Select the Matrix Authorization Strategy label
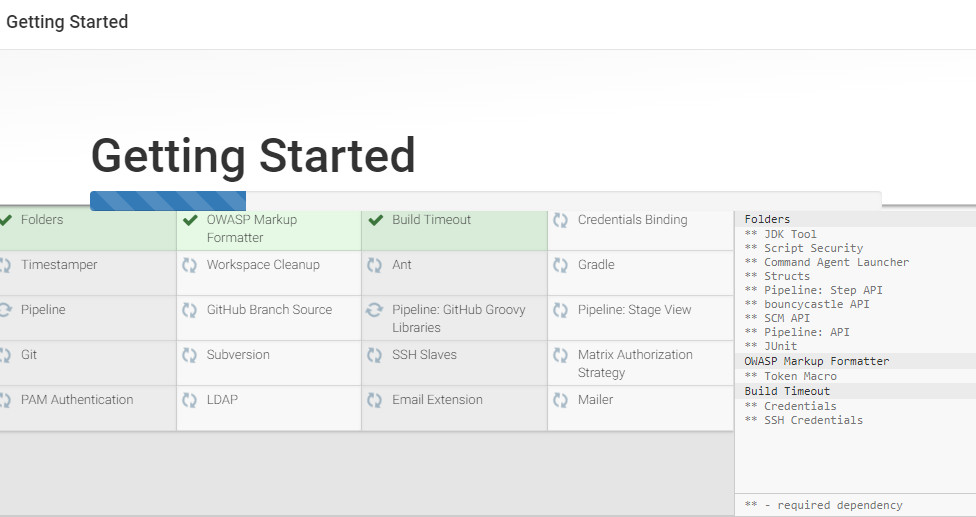Screen dimensions: 976x517 pyautogui.click(x=635, y=363)
